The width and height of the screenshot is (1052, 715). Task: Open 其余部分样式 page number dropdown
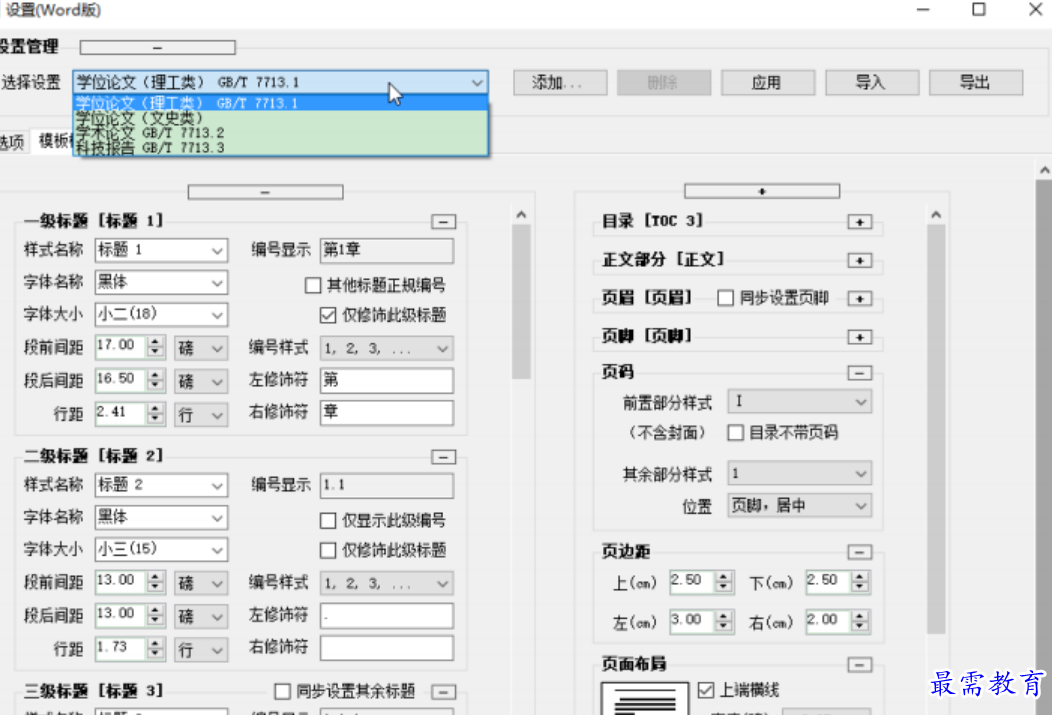[x=799, y=474]
